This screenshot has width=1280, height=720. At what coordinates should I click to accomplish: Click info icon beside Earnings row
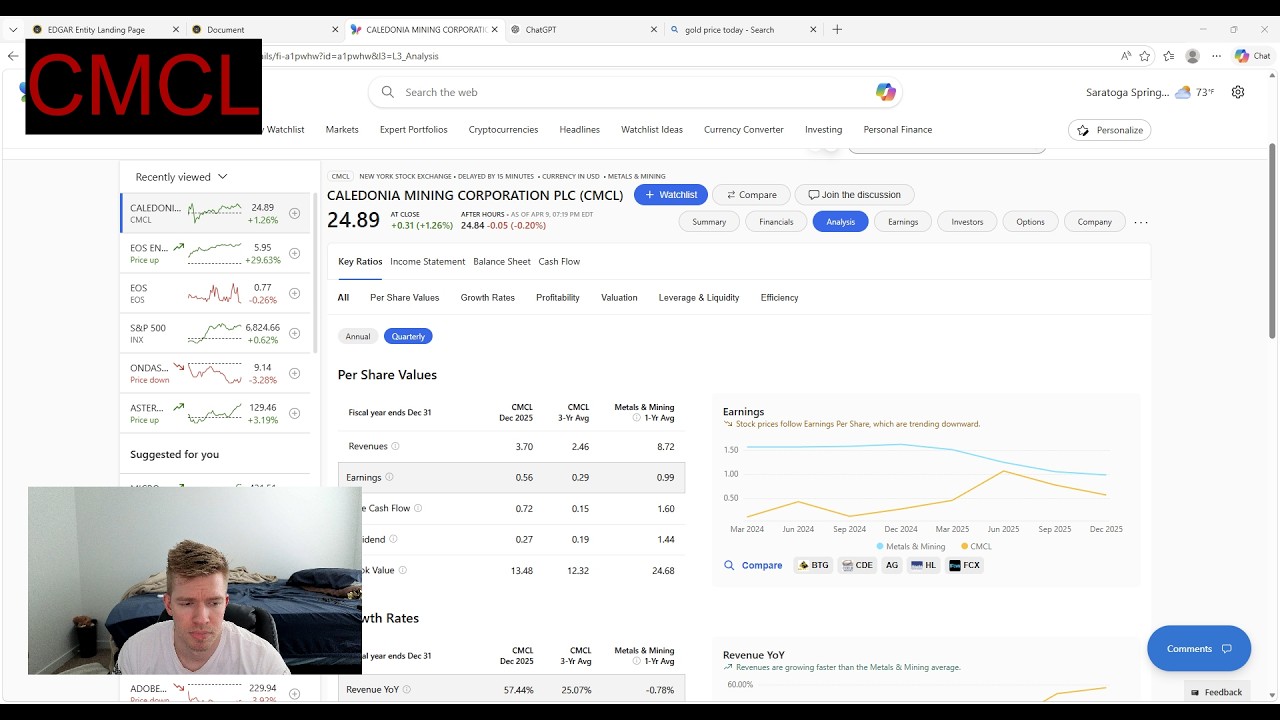389,477
